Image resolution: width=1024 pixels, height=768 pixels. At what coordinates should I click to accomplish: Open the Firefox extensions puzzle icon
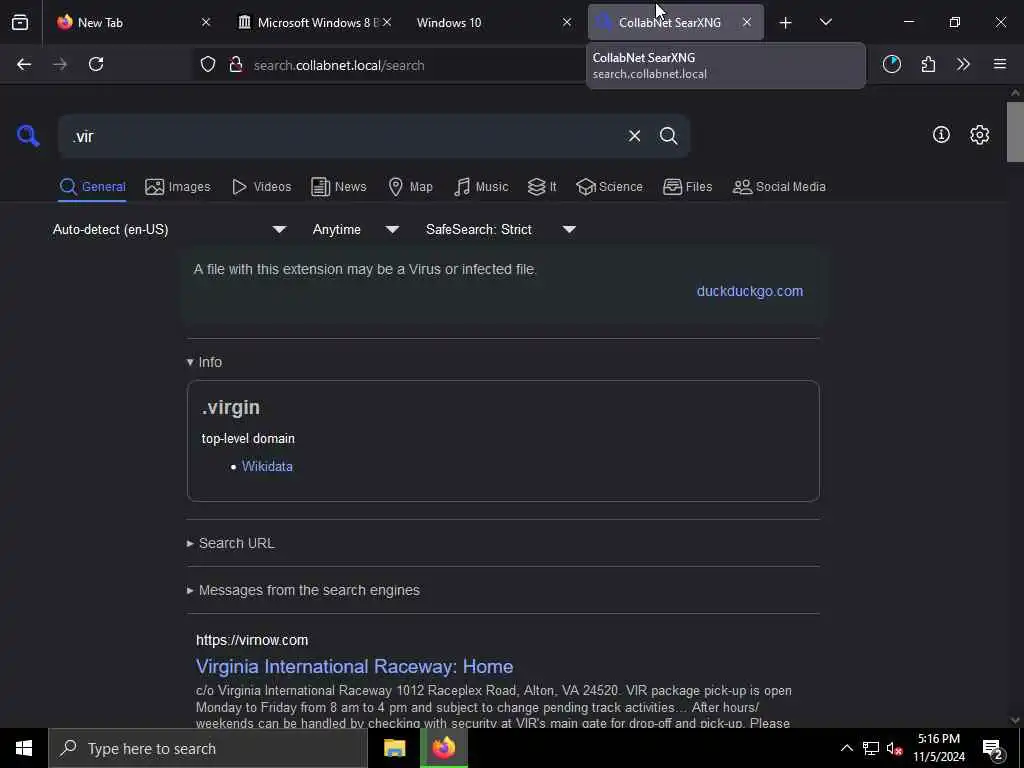928,64
